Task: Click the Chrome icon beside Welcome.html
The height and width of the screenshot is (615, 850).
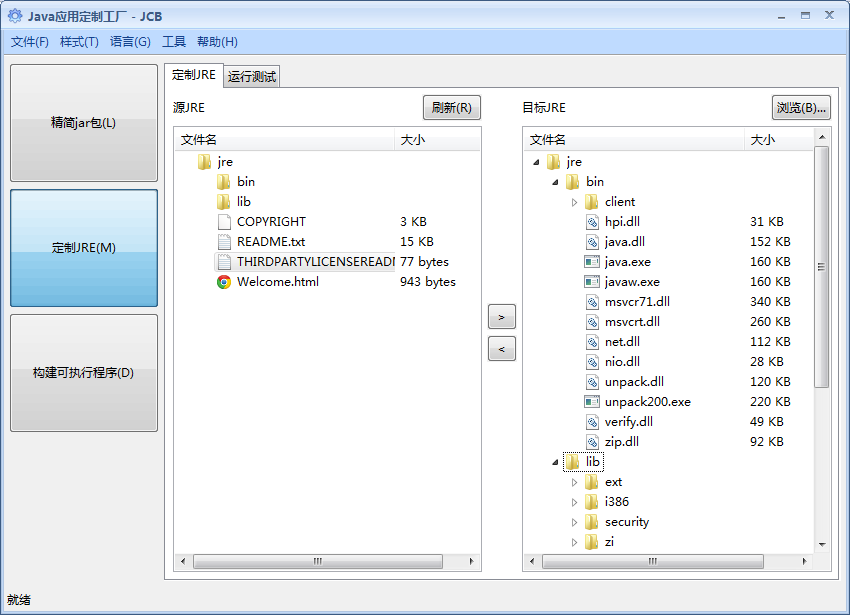Action: tap(224, 282)
